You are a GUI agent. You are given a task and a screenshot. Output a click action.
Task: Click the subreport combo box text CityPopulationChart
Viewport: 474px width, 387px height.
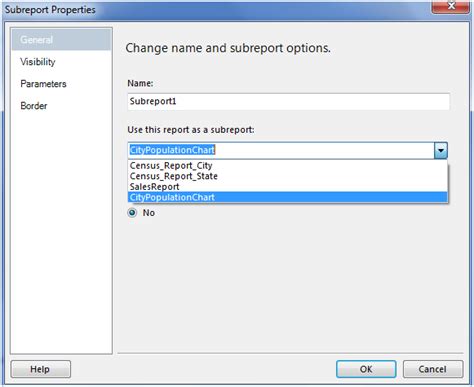coord(172,150)
